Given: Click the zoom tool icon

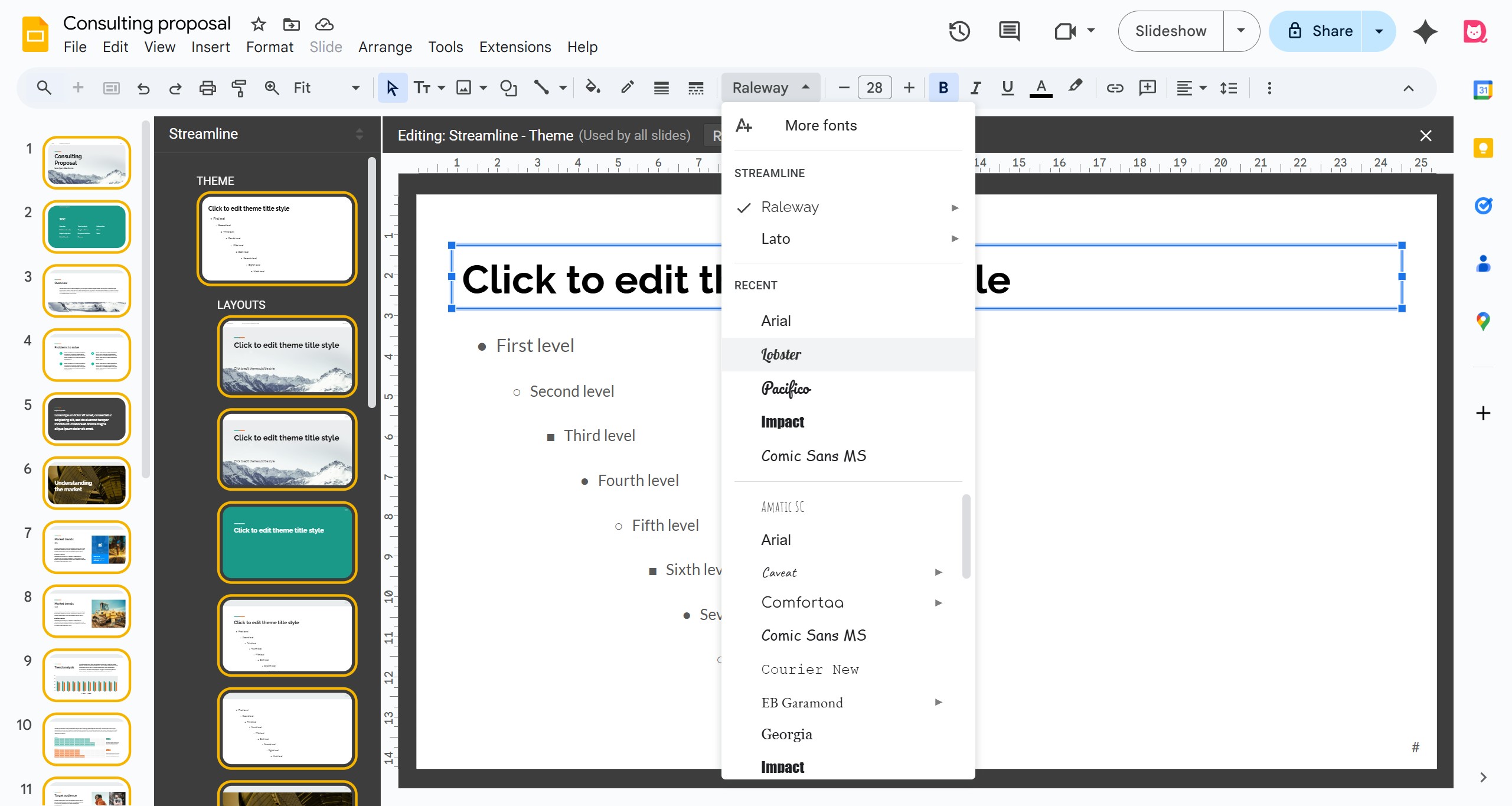Looking at the screenshot, I should [272, 88].
